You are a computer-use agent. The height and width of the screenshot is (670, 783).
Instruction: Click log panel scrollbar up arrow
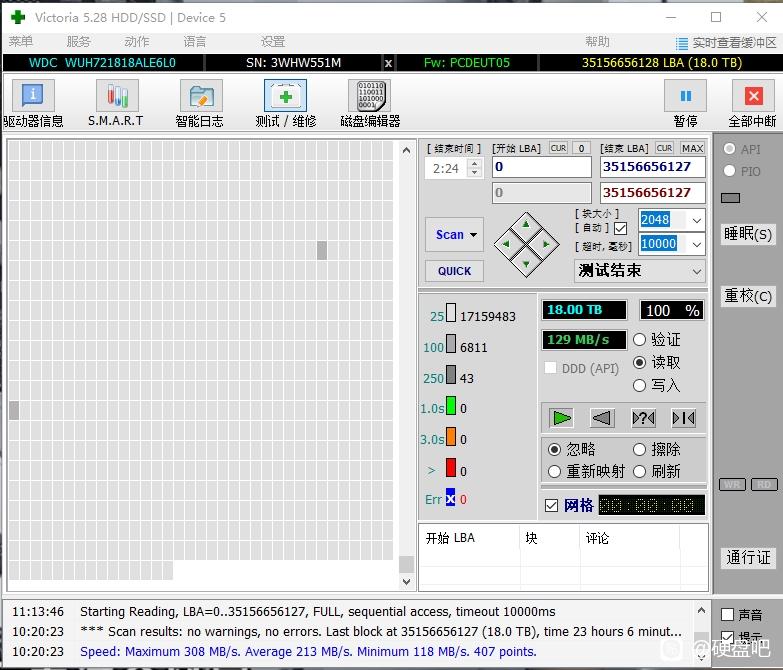coord(701,610)
